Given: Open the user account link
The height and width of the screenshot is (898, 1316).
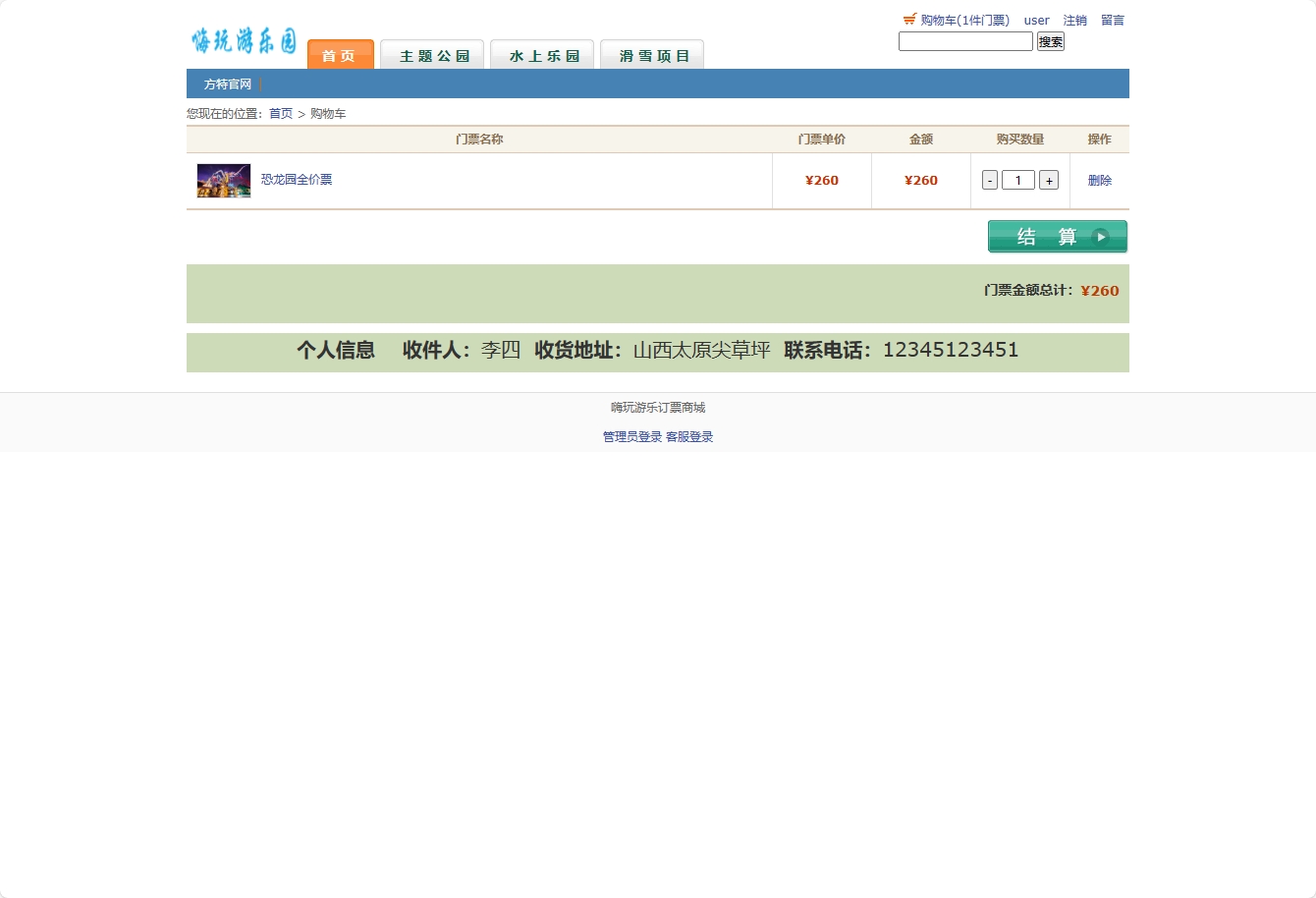Looking at the screenshot, I should pyautogui.click(x=1036, y=21).
